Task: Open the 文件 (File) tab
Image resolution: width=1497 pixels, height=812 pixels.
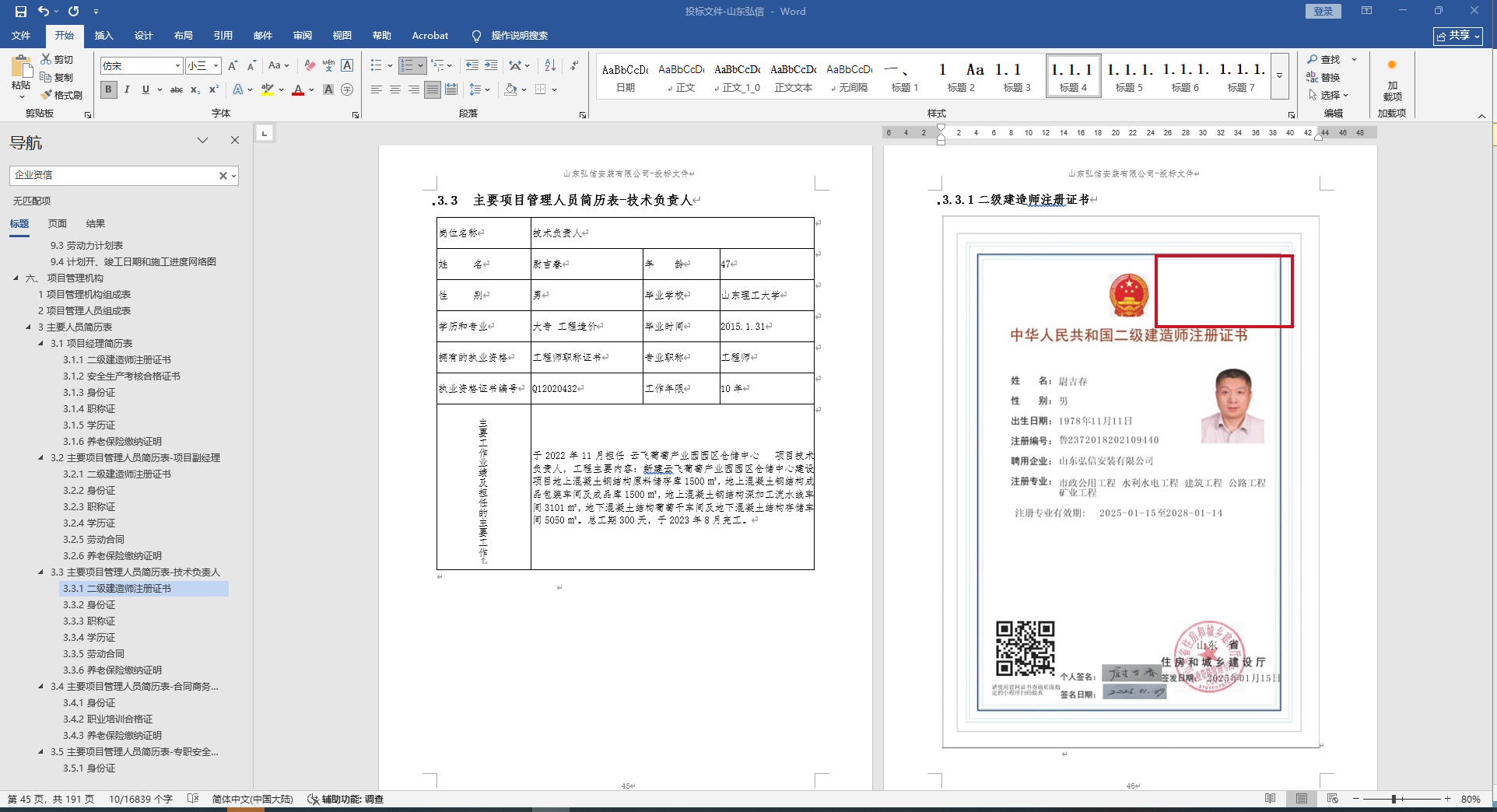Action: click(21, 36)
